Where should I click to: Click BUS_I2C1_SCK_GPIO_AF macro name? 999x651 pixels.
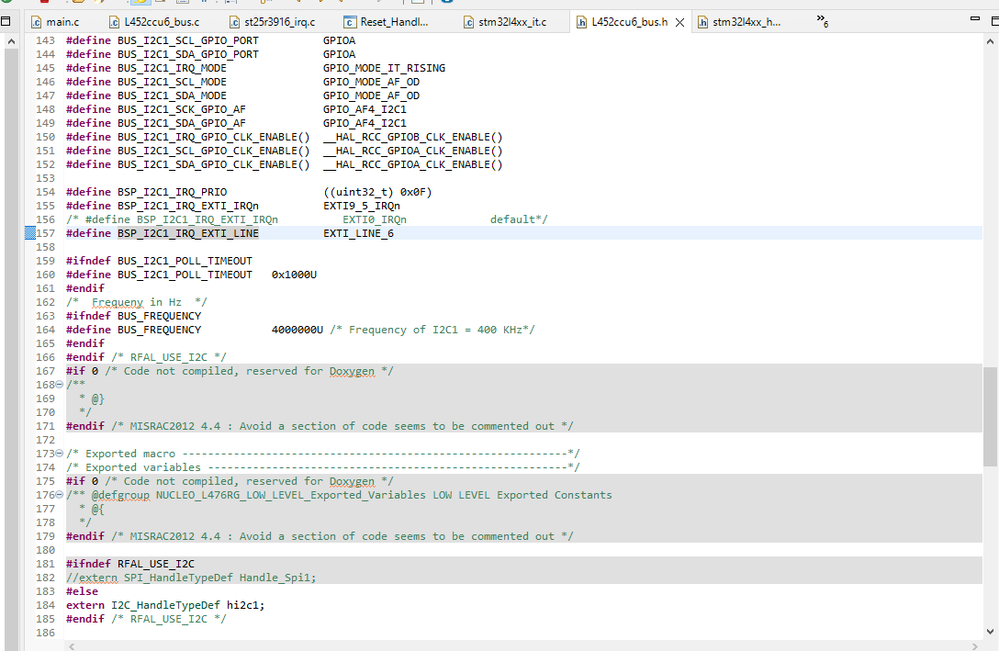pos(182,109)
